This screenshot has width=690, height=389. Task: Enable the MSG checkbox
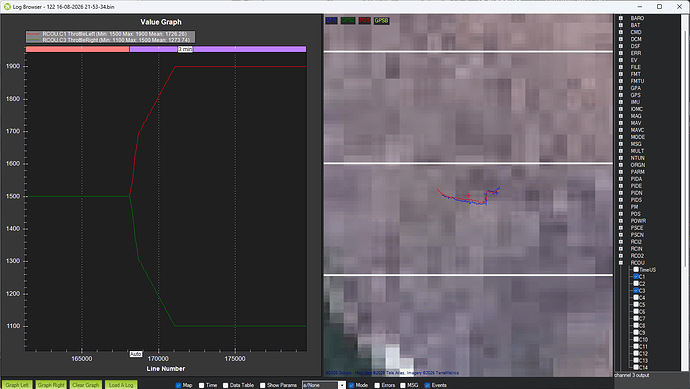click(x=403, y=385)
